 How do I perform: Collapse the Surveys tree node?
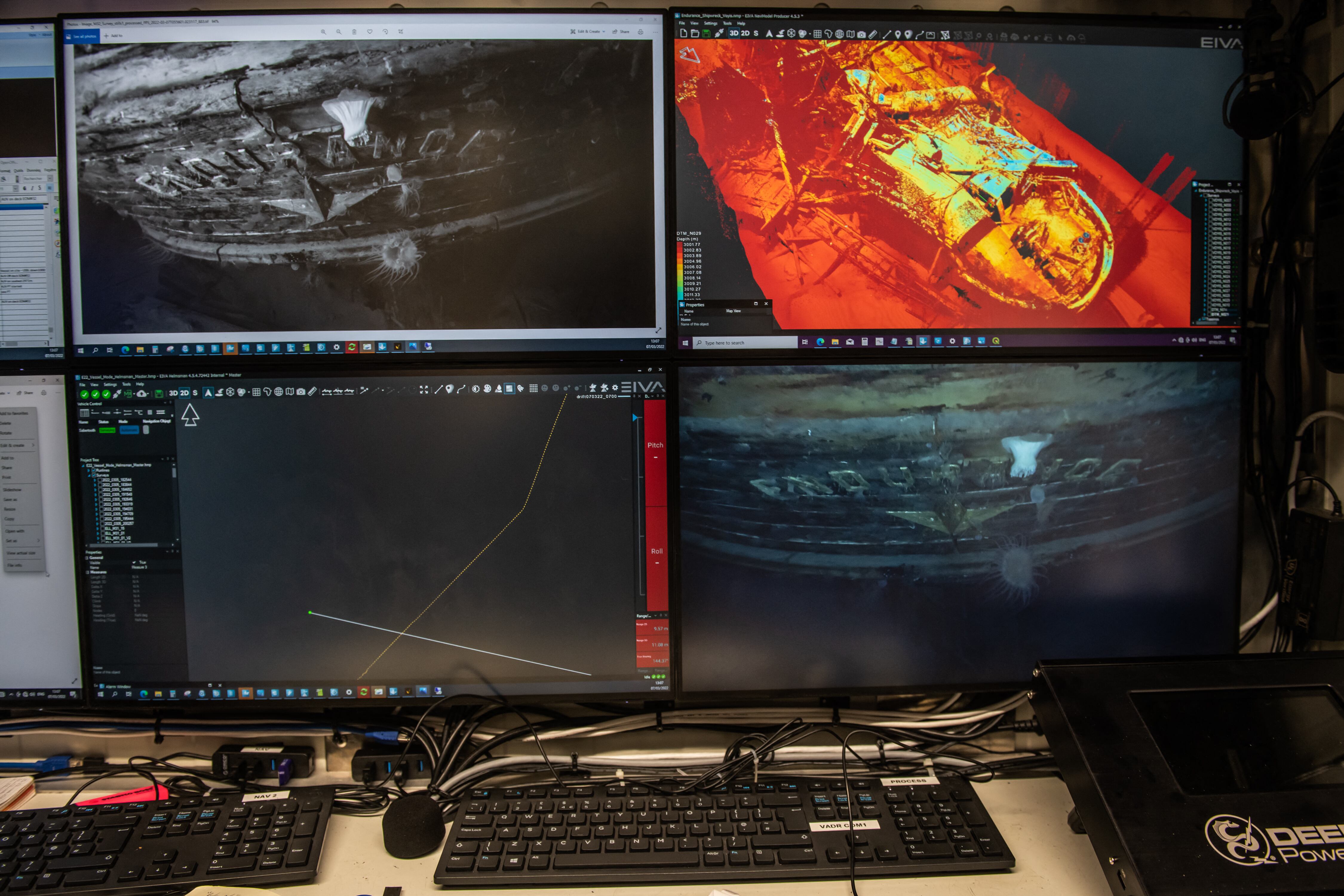click(x=89, y=475)
